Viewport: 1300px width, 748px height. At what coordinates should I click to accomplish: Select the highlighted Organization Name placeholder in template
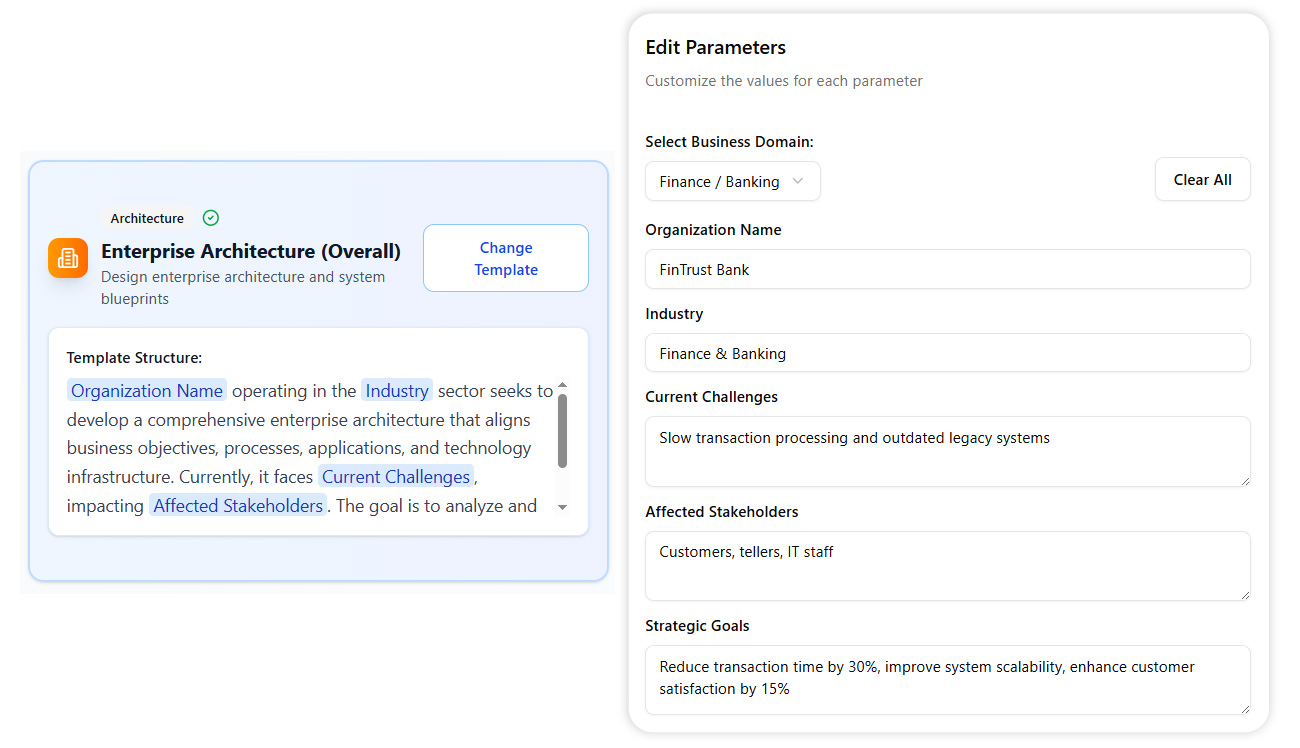coord(147,390)
